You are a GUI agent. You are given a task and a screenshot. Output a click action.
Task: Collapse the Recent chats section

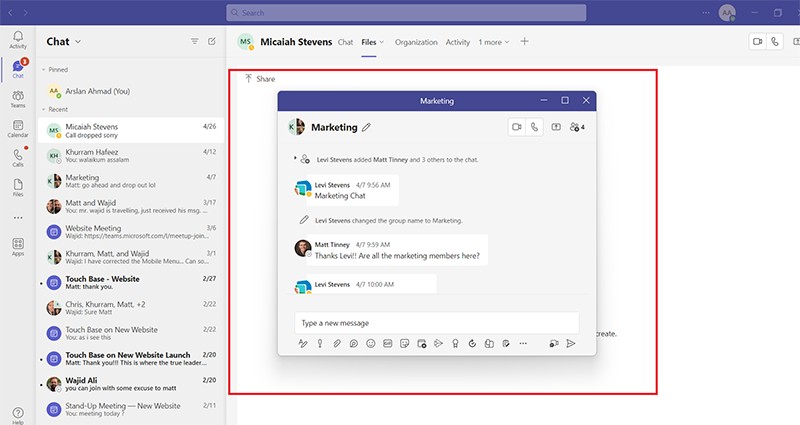pyautogui.click(x=44, y=109)
